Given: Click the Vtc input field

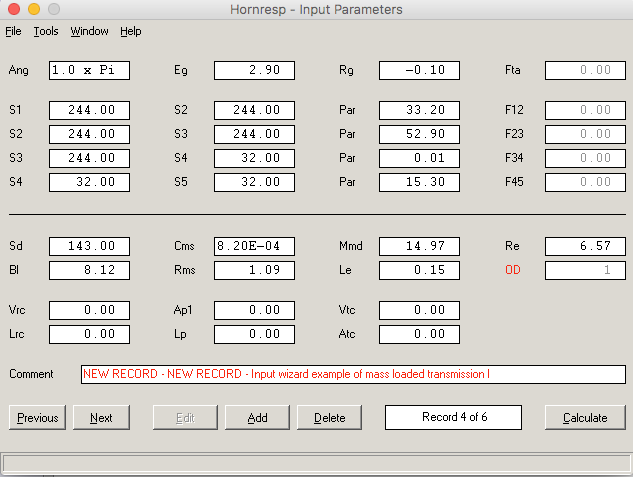Looking at the screenshot, I should tap(419, 310).
